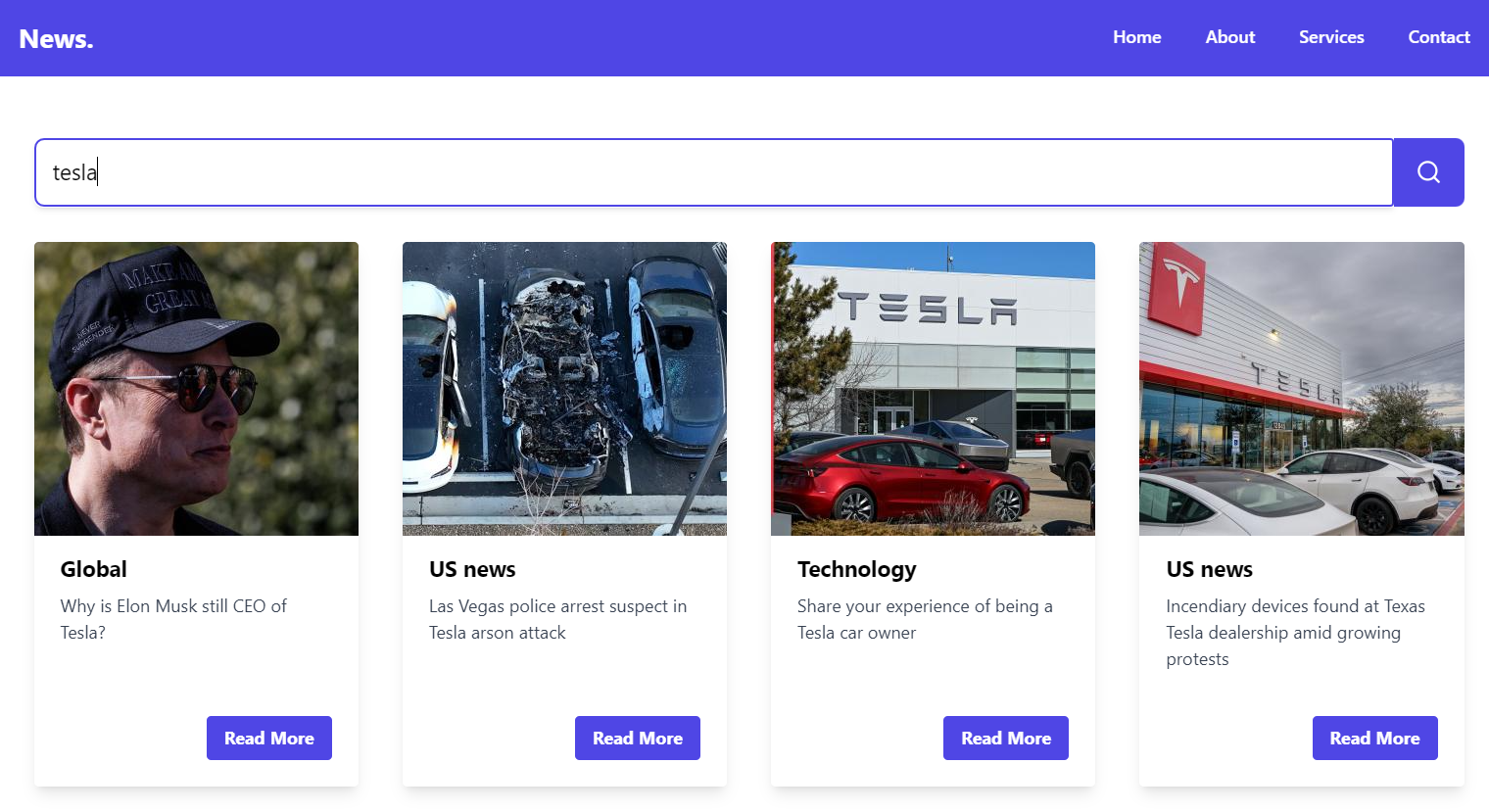This screenshot has height=812, width=1489.
Task: Select the Elon Musk cap photo thumbnail
Action: point(196,389)
